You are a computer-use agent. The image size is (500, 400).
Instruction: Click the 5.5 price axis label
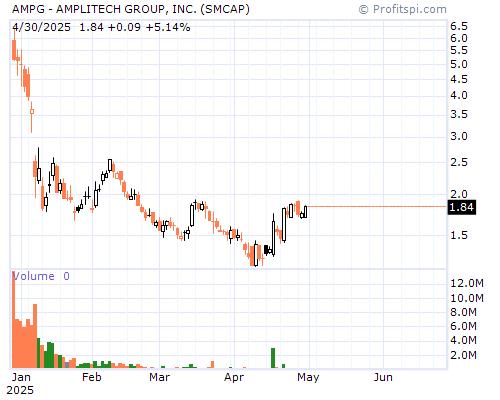point(459,50)
